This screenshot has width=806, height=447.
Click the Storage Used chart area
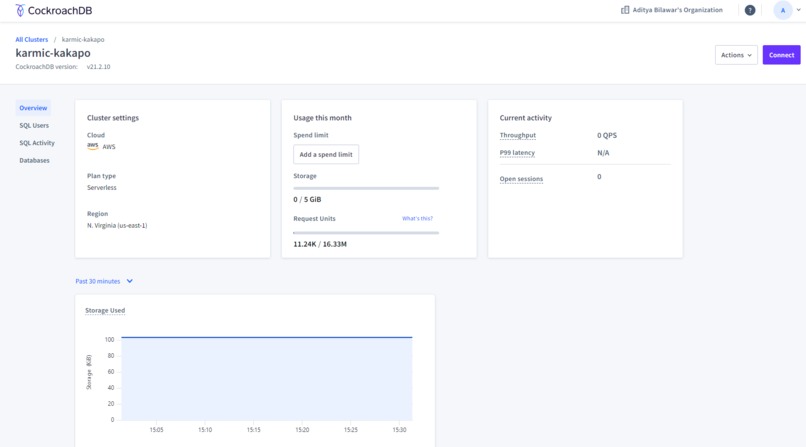267,379
